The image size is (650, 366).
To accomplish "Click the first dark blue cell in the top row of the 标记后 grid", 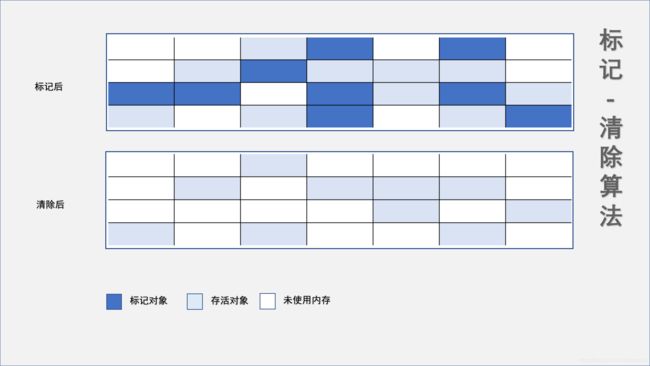I will (340, 48).
